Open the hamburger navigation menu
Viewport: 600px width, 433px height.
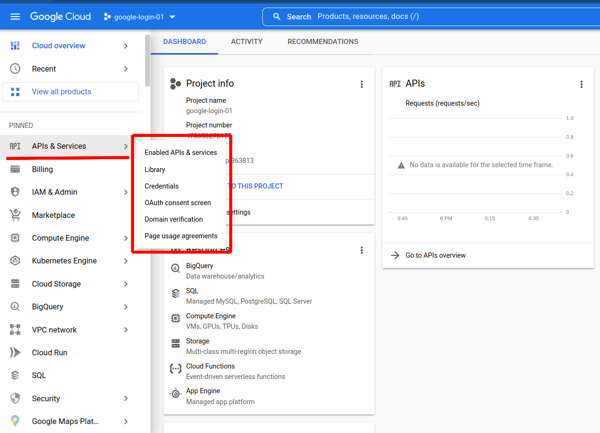(15, 16)
